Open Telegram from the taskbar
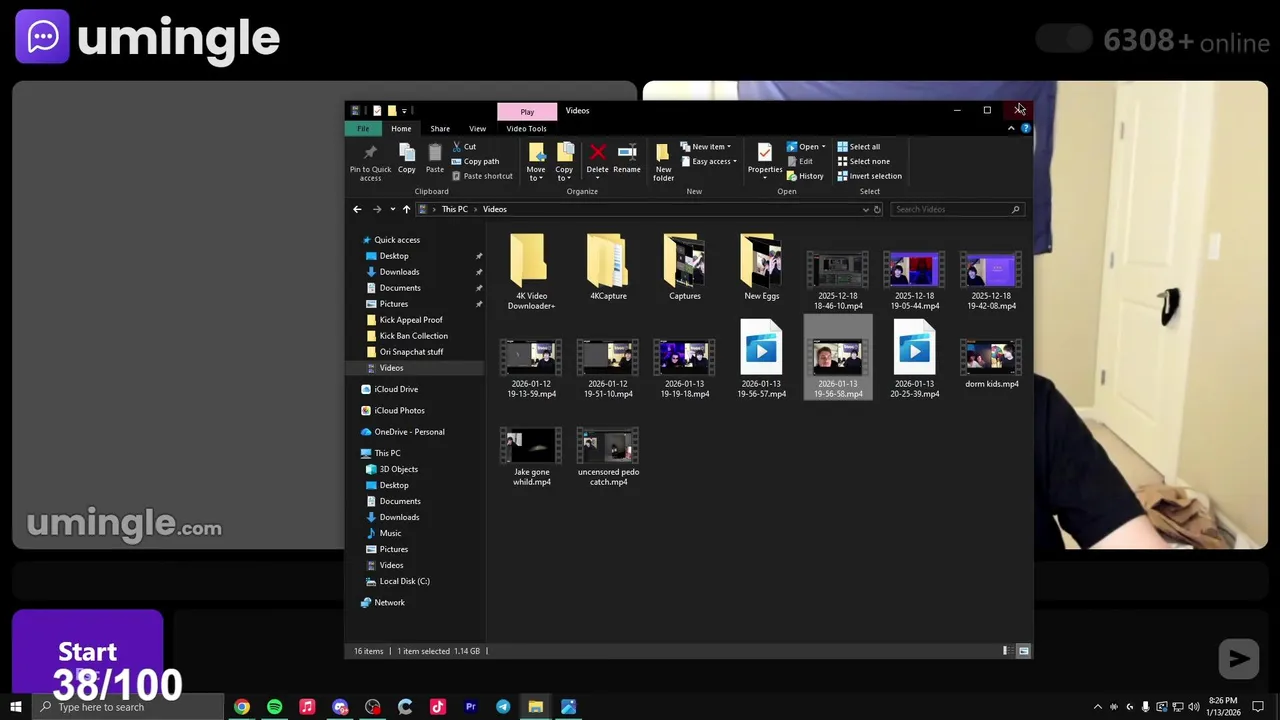Screen dimensions: 1280x720 [503, 707]
